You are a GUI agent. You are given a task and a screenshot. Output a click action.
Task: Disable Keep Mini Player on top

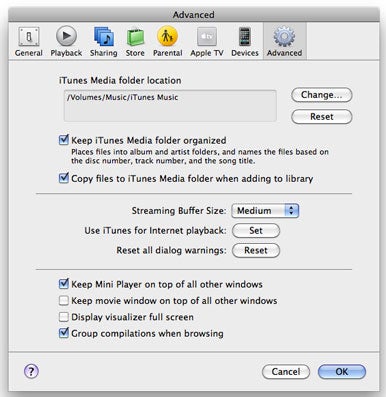point(64,284)
